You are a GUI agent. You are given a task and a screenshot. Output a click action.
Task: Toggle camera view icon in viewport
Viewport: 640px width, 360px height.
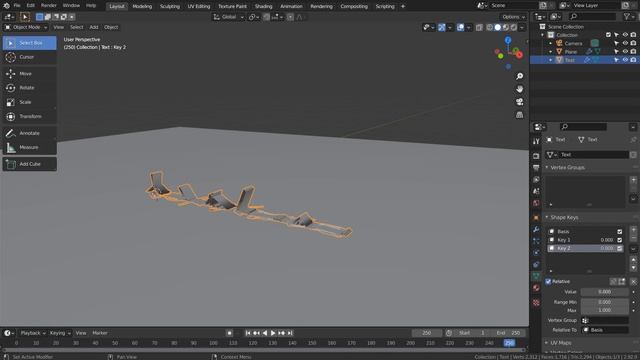(519, 102)
